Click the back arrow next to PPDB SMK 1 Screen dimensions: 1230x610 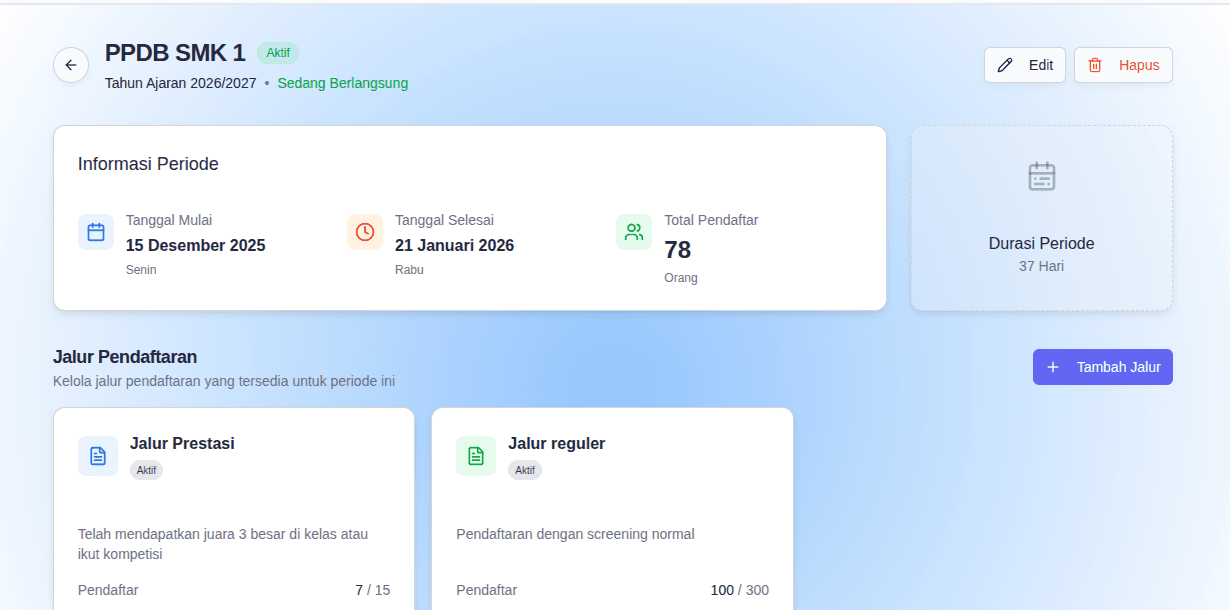[x=70, y=64]
